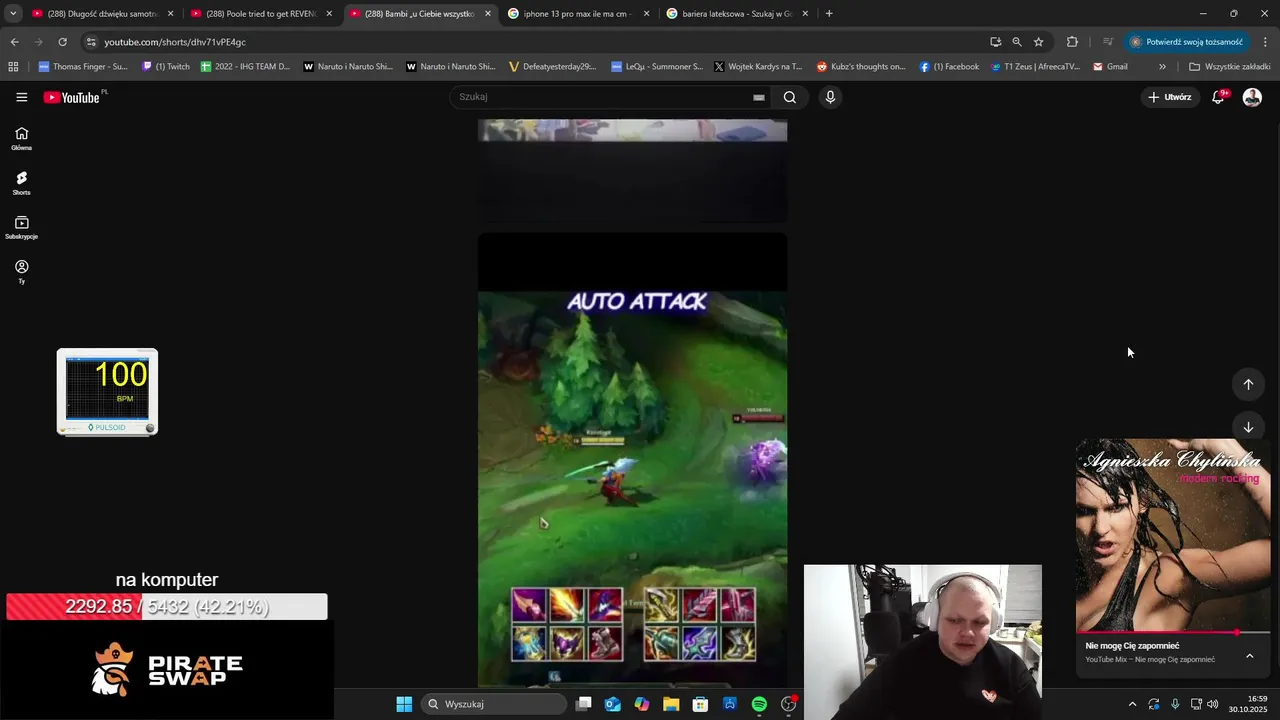This screenshot has height=720, width=1280.
Task: Go to next Short with down arrow
Action: coord(1248,427)
